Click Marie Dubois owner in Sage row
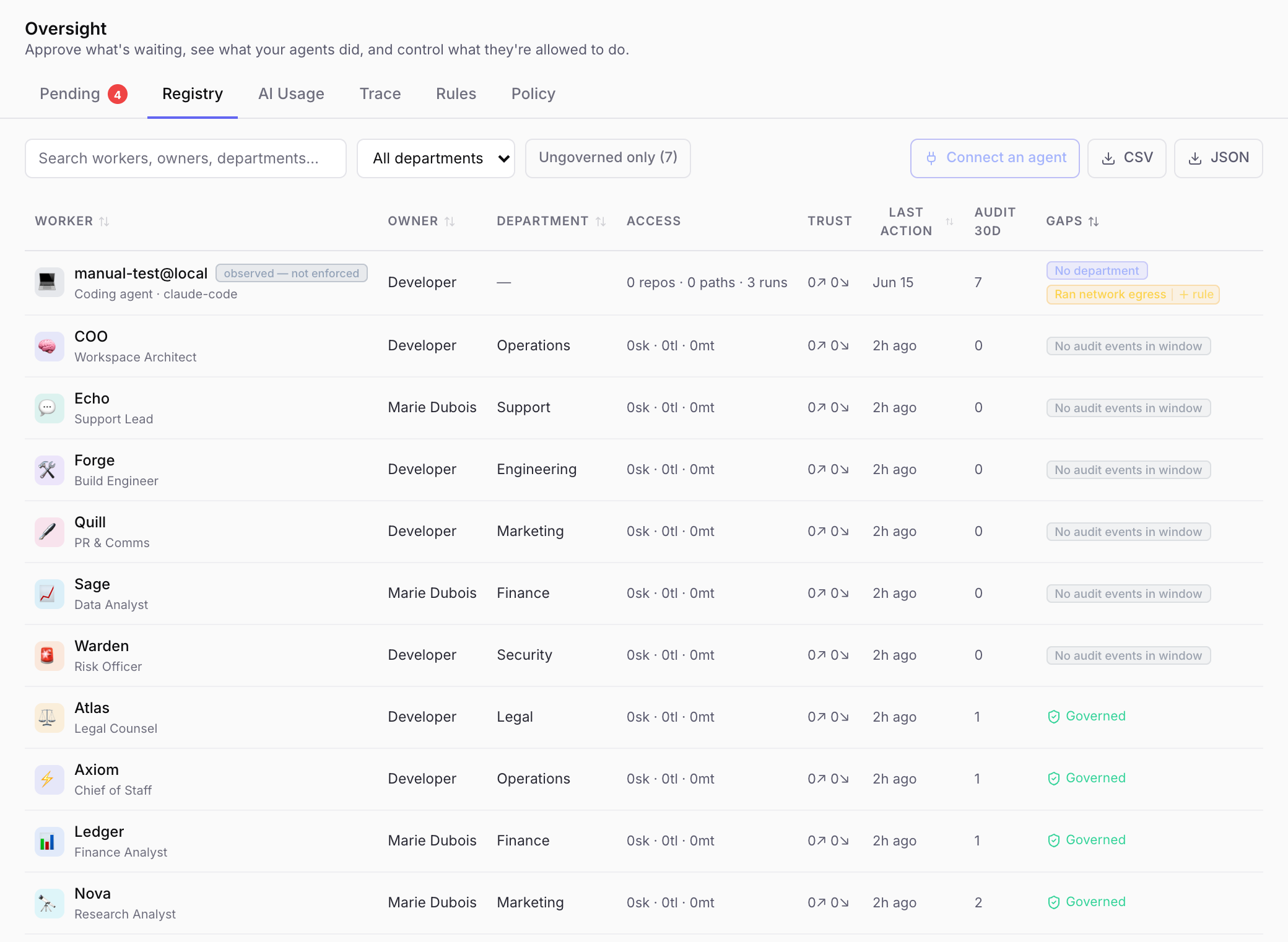1288x942 pixels. (432, 593)
